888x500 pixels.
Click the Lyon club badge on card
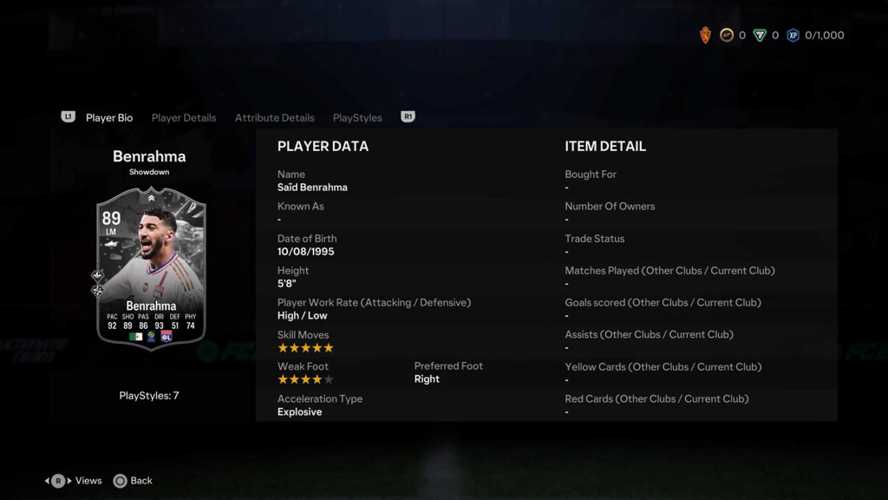tap(166, 337)
